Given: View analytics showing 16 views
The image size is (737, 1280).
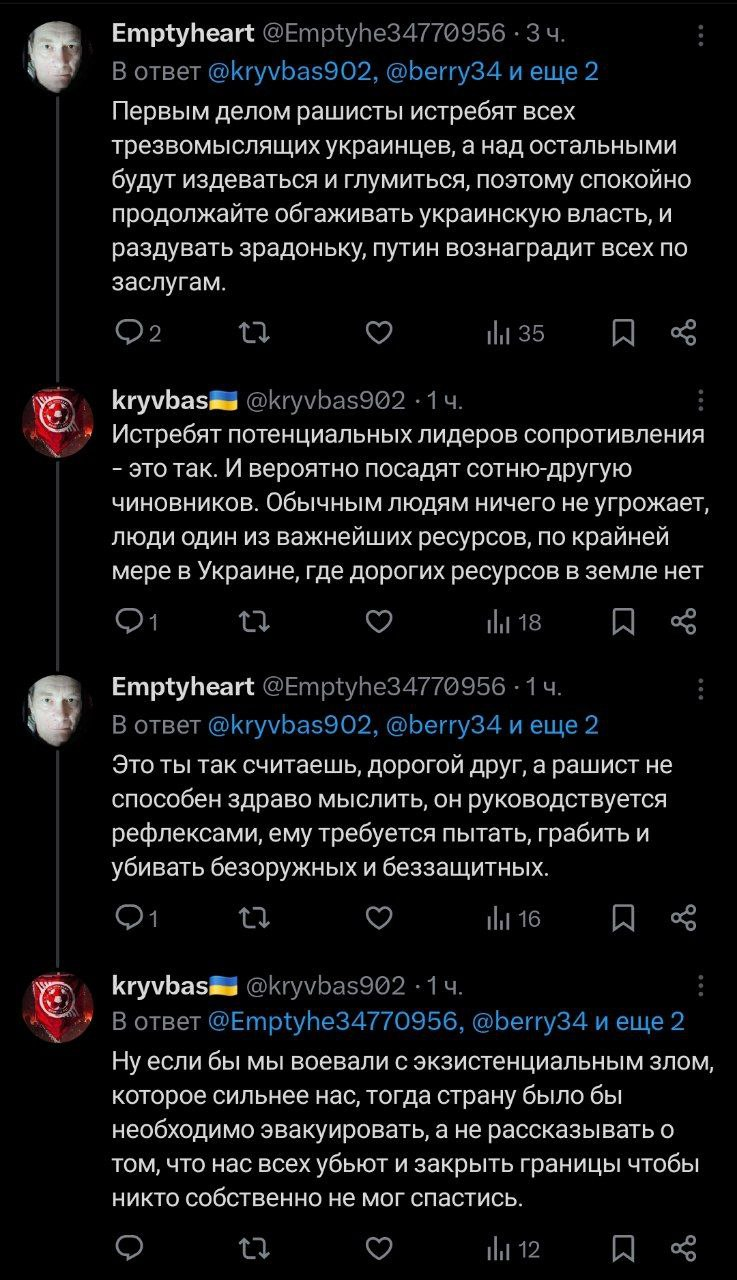Looking at the screenshot, I should coord(513,918).
